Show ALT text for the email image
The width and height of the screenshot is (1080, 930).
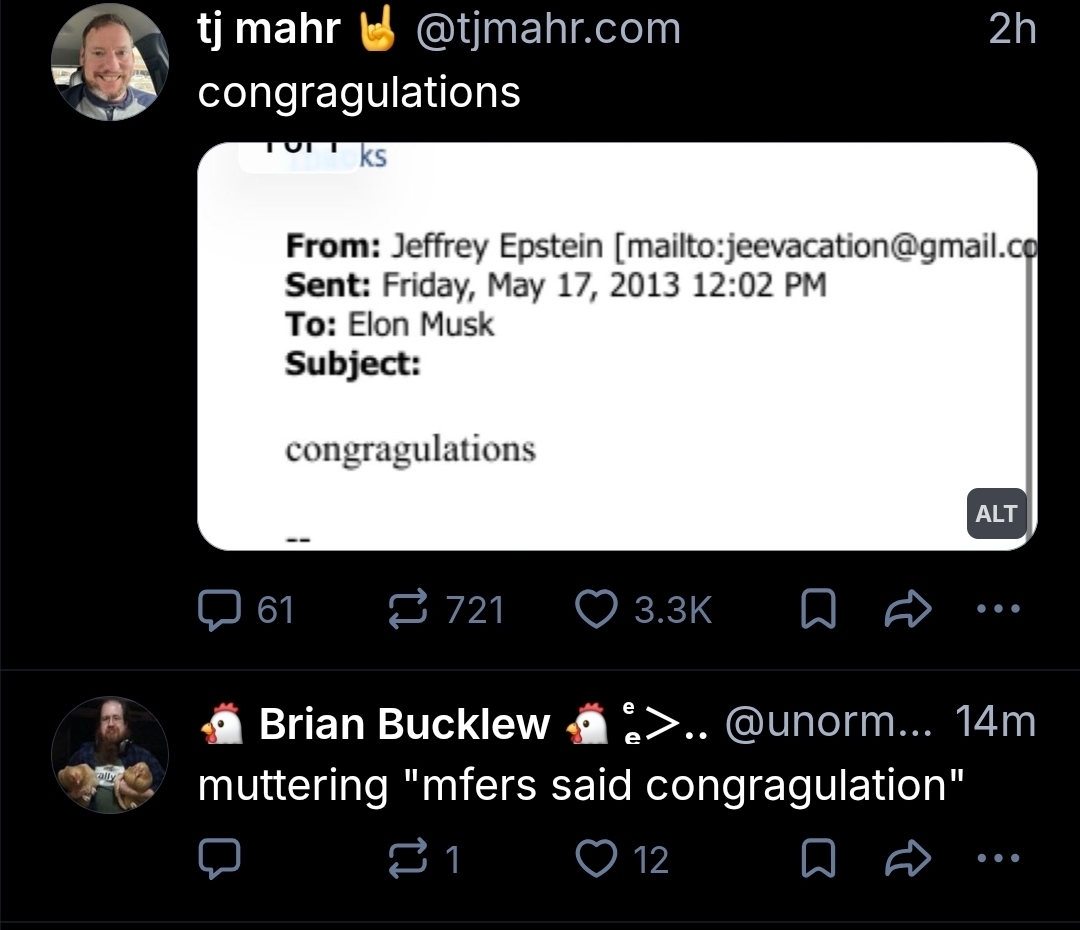[996, 514]
